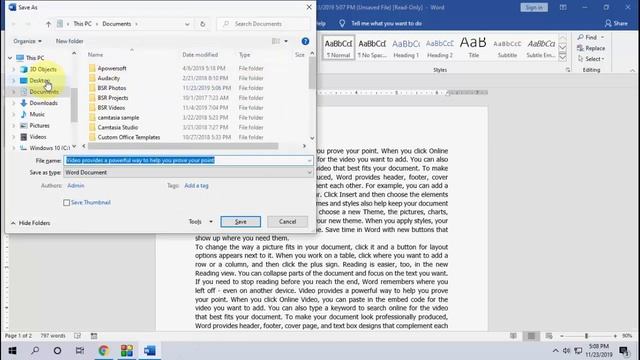
Task: Click zoom slider in Word status bar
Action: (587, 336)
